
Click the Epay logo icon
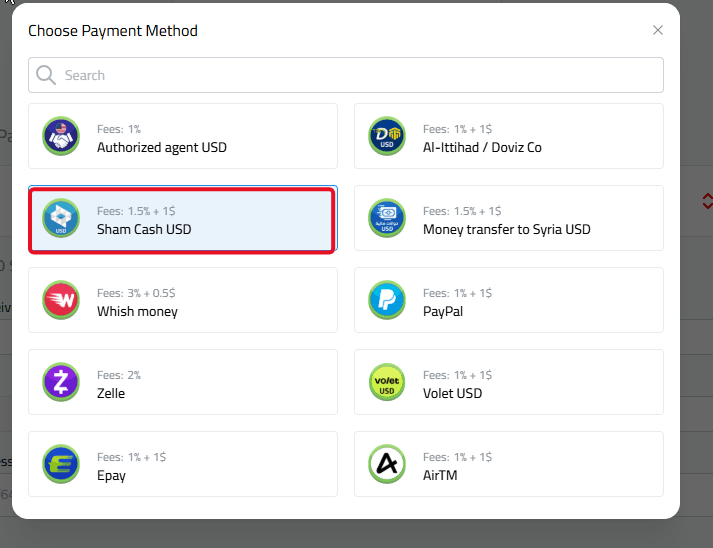(x=61, y=464)
